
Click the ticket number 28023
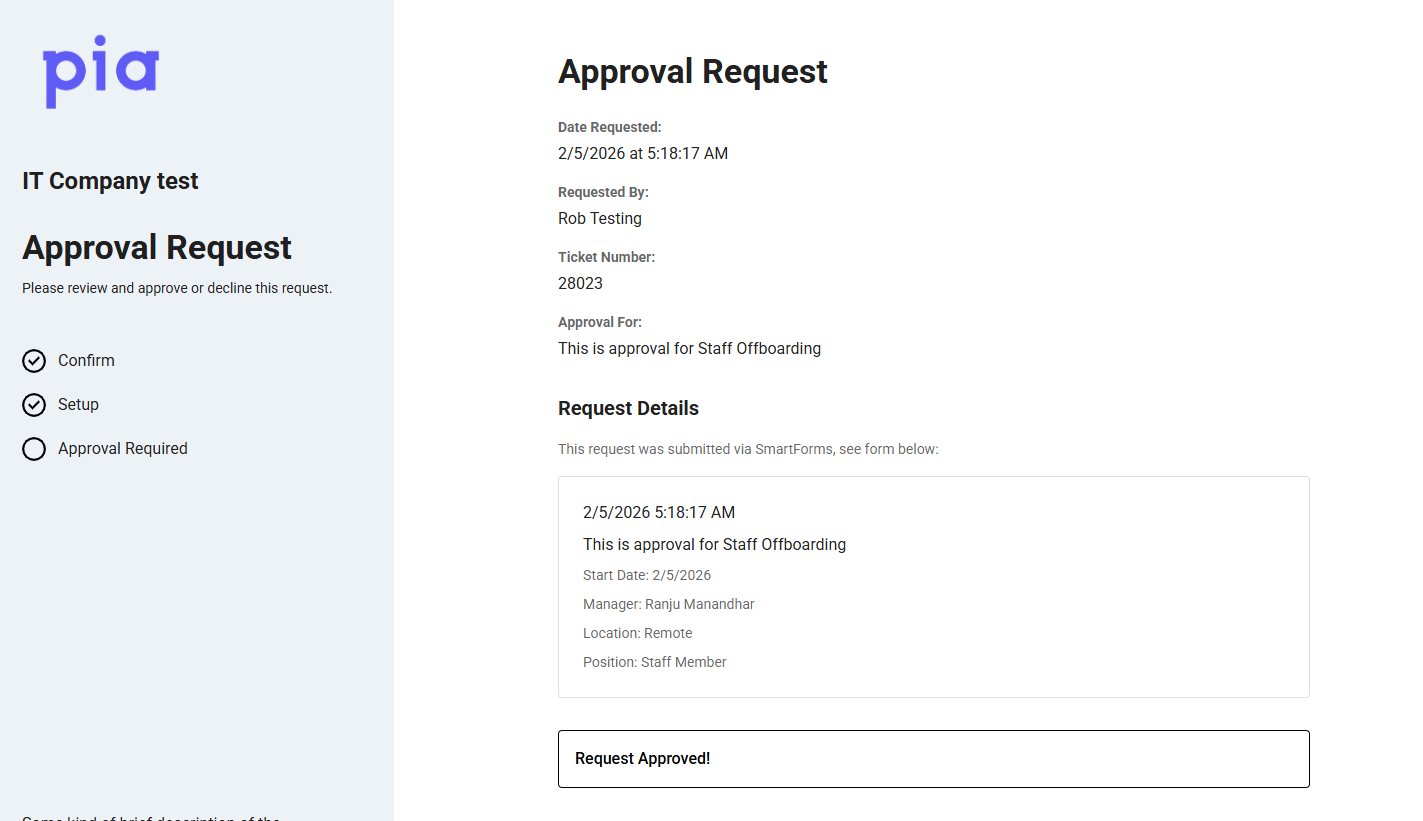[x=580, y=284]
